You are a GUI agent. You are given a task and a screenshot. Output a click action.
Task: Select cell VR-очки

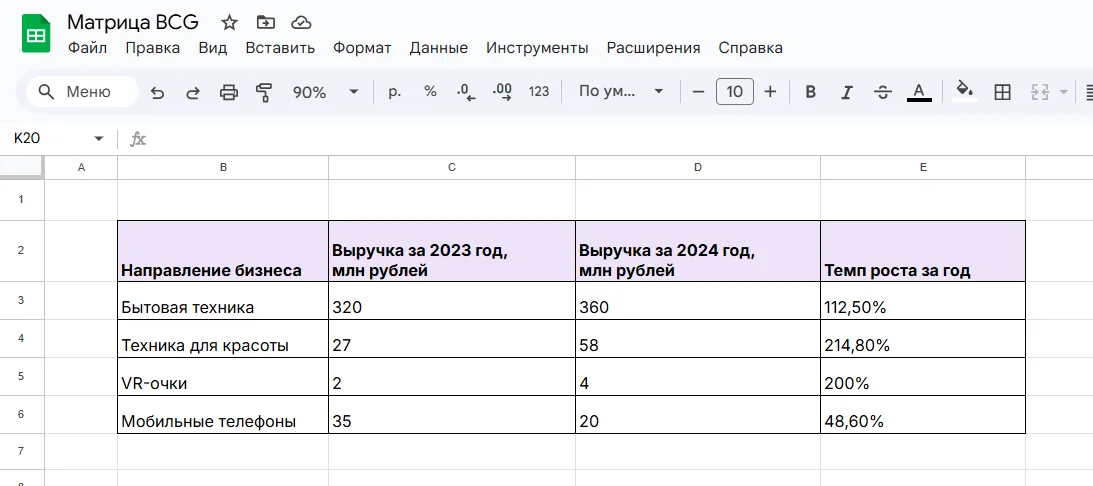[223, 377]
